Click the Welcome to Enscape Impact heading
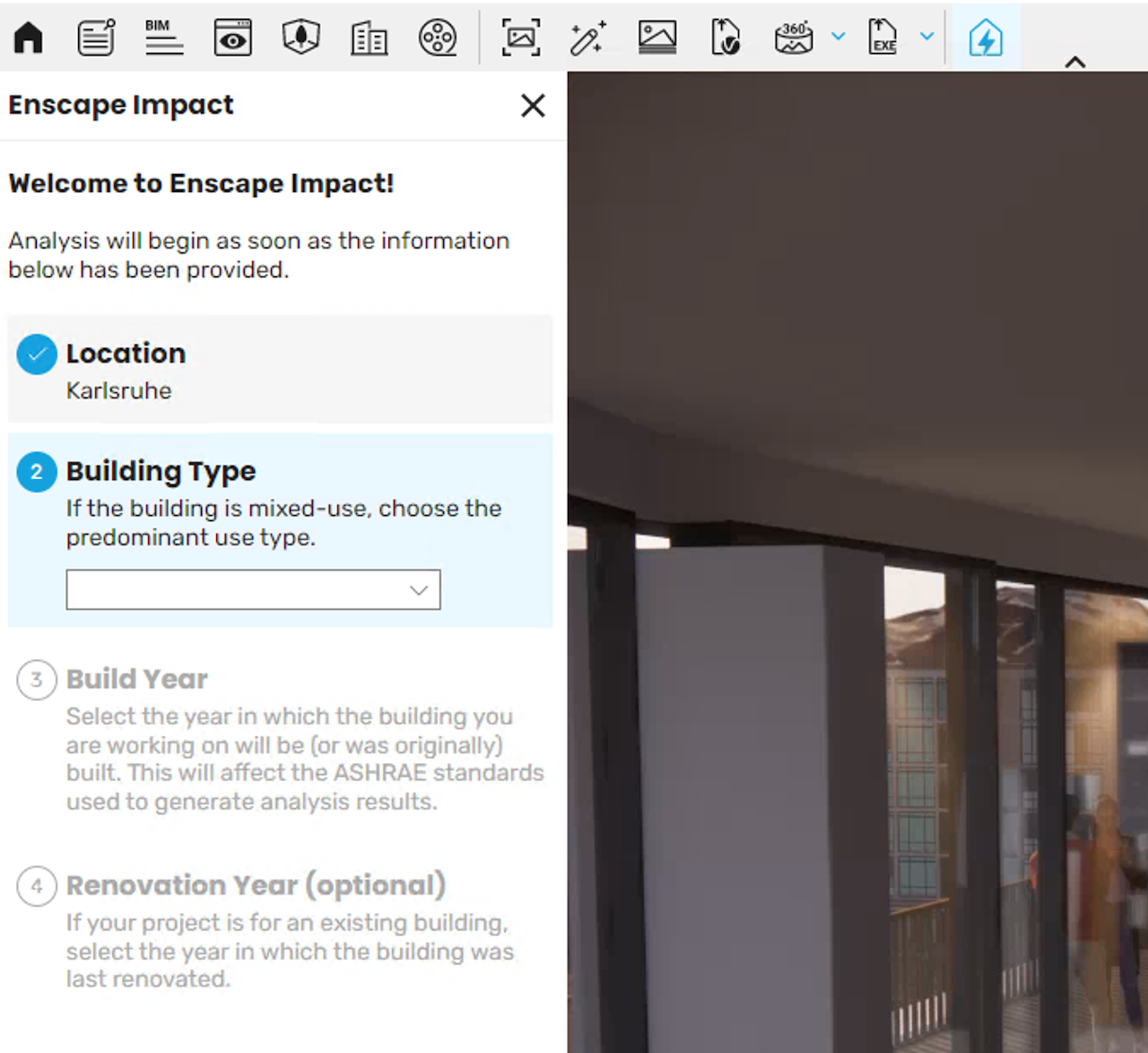This screenshot has width=1148, height=1053. 201,184
